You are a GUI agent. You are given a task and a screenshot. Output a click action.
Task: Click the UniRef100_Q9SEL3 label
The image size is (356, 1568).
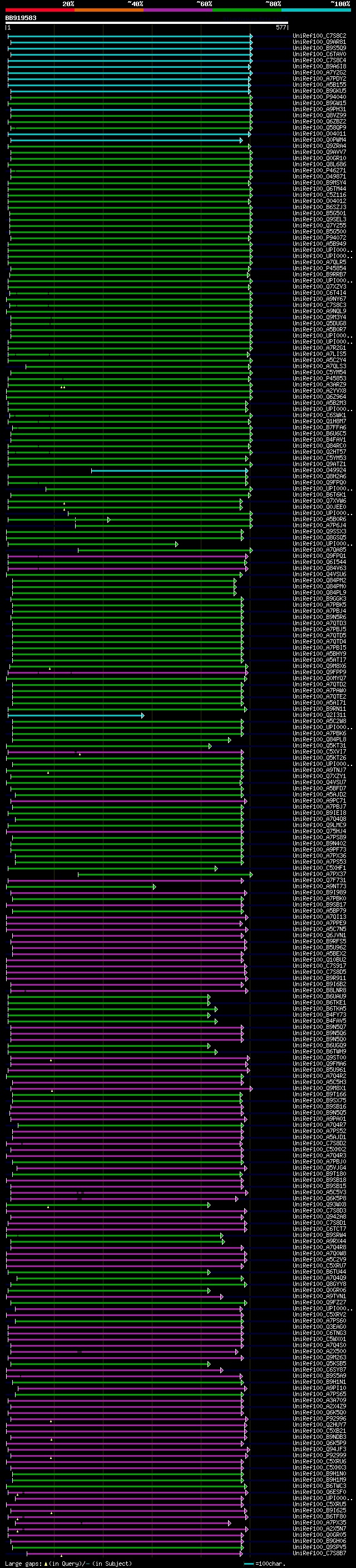pos(319,219)
